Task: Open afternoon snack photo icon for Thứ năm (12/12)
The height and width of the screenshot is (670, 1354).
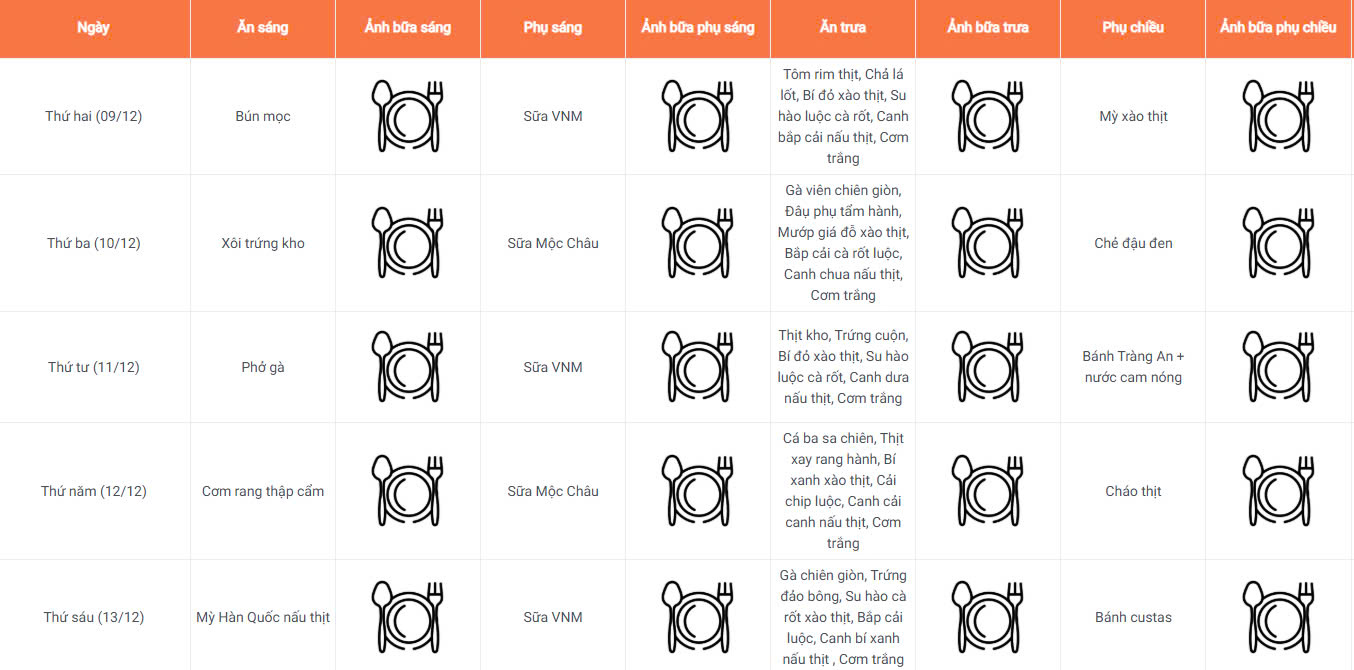Action: coord(1278,491)
